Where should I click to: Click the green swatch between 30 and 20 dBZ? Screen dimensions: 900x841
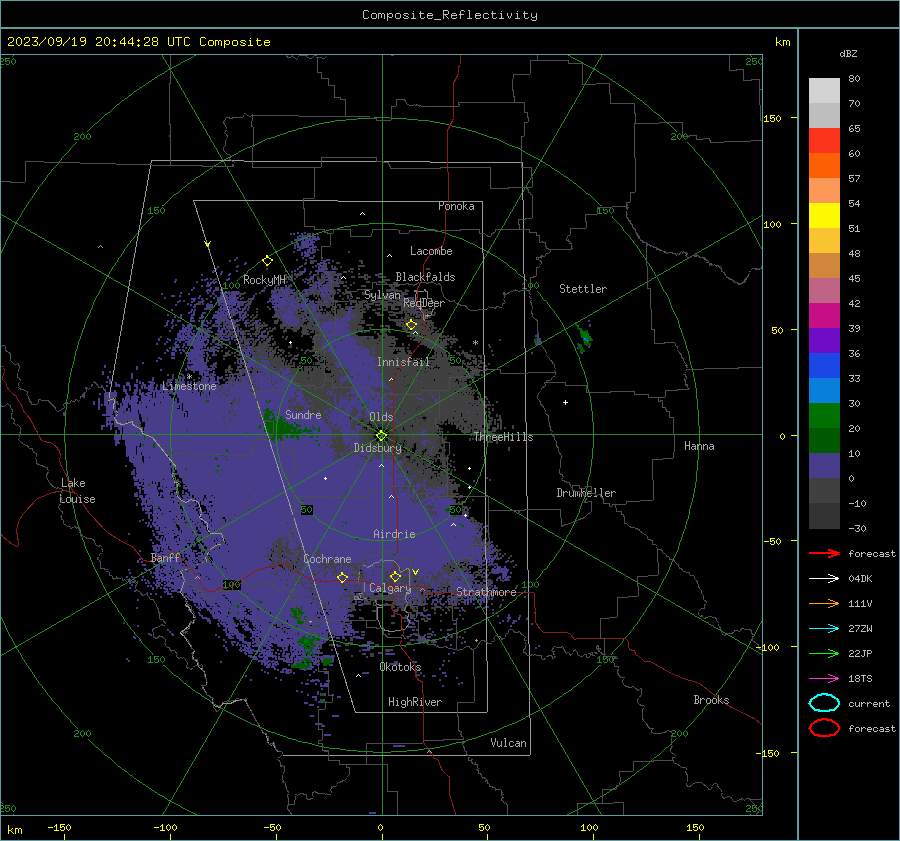(x=824, y=416)
